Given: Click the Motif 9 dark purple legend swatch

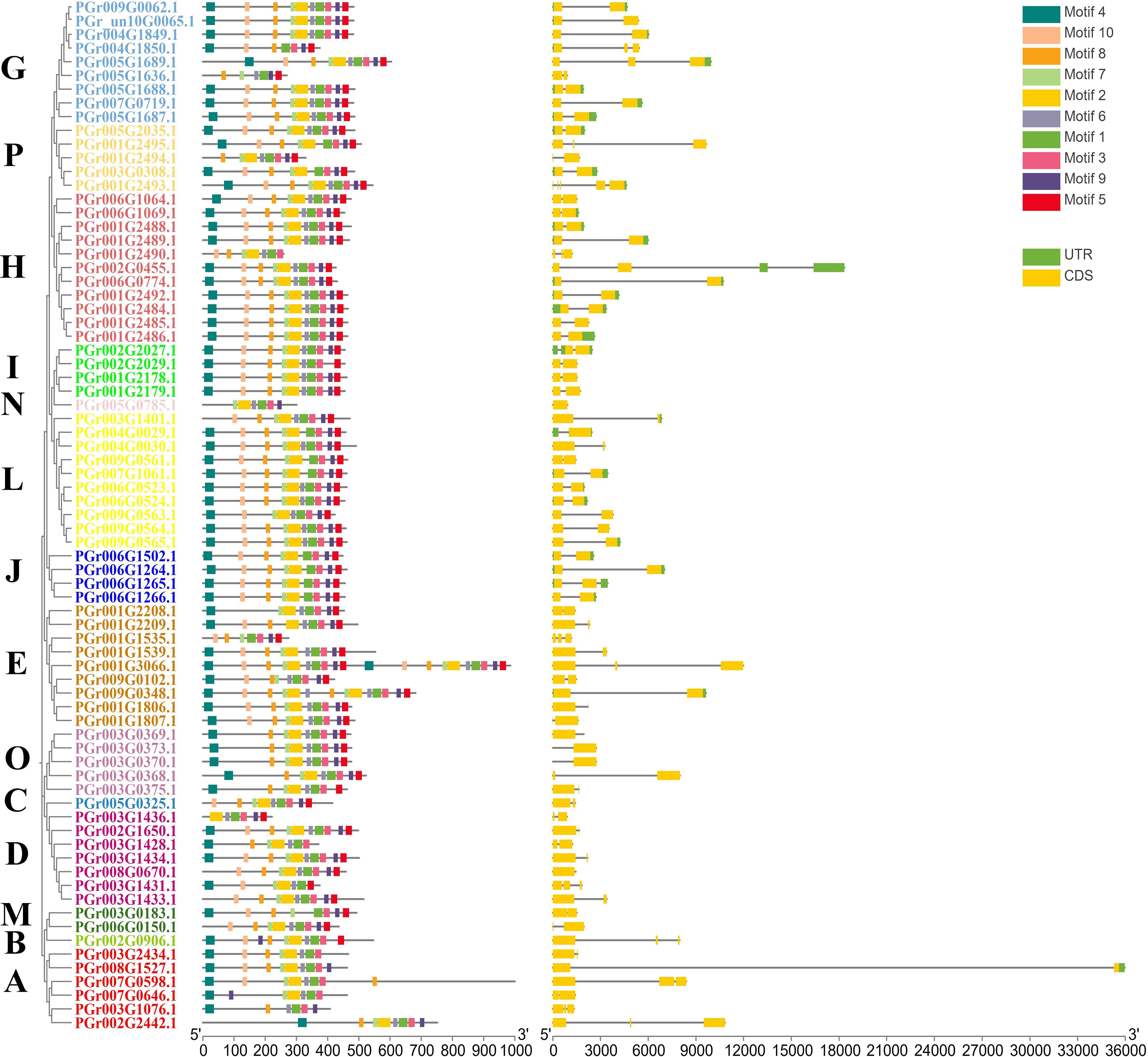Looking at the screenshot, I should pyautogui.click(x=1041, y=181).
